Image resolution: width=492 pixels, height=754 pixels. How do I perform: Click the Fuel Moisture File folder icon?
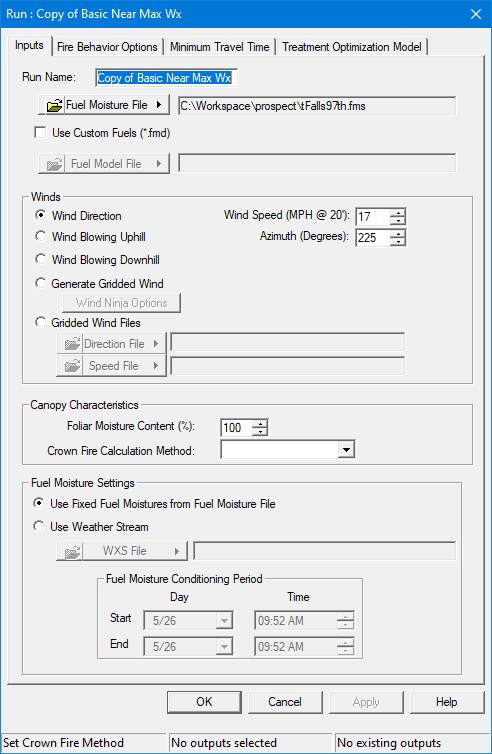point(54,105)
